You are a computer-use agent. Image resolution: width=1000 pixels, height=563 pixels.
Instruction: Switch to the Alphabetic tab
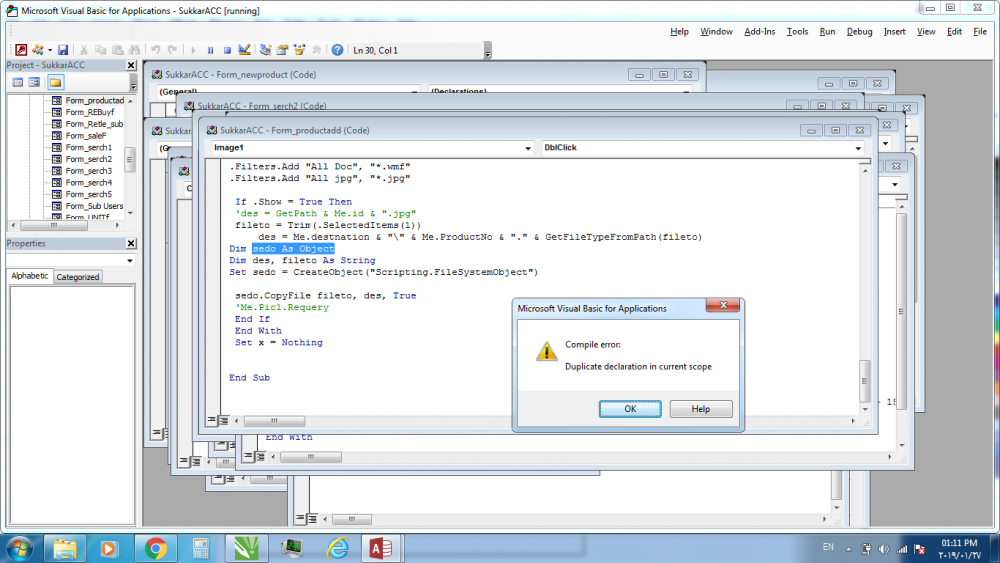[29, 276]
